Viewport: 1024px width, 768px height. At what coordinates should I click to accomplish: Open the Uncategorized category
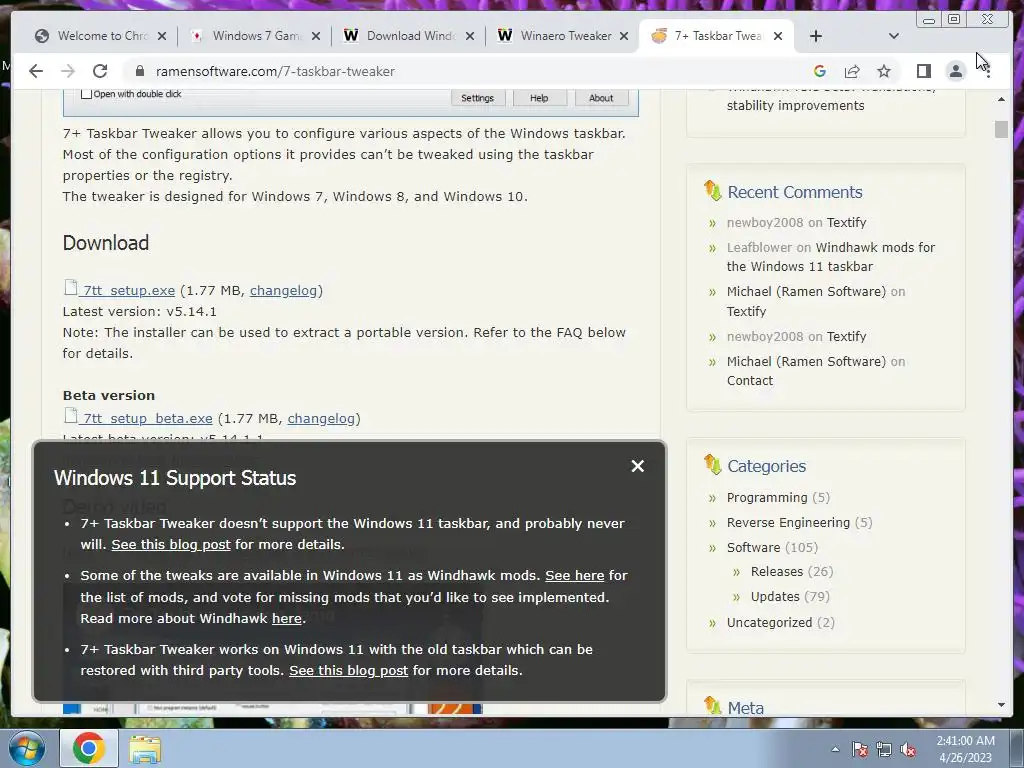(x=769, y=622)
